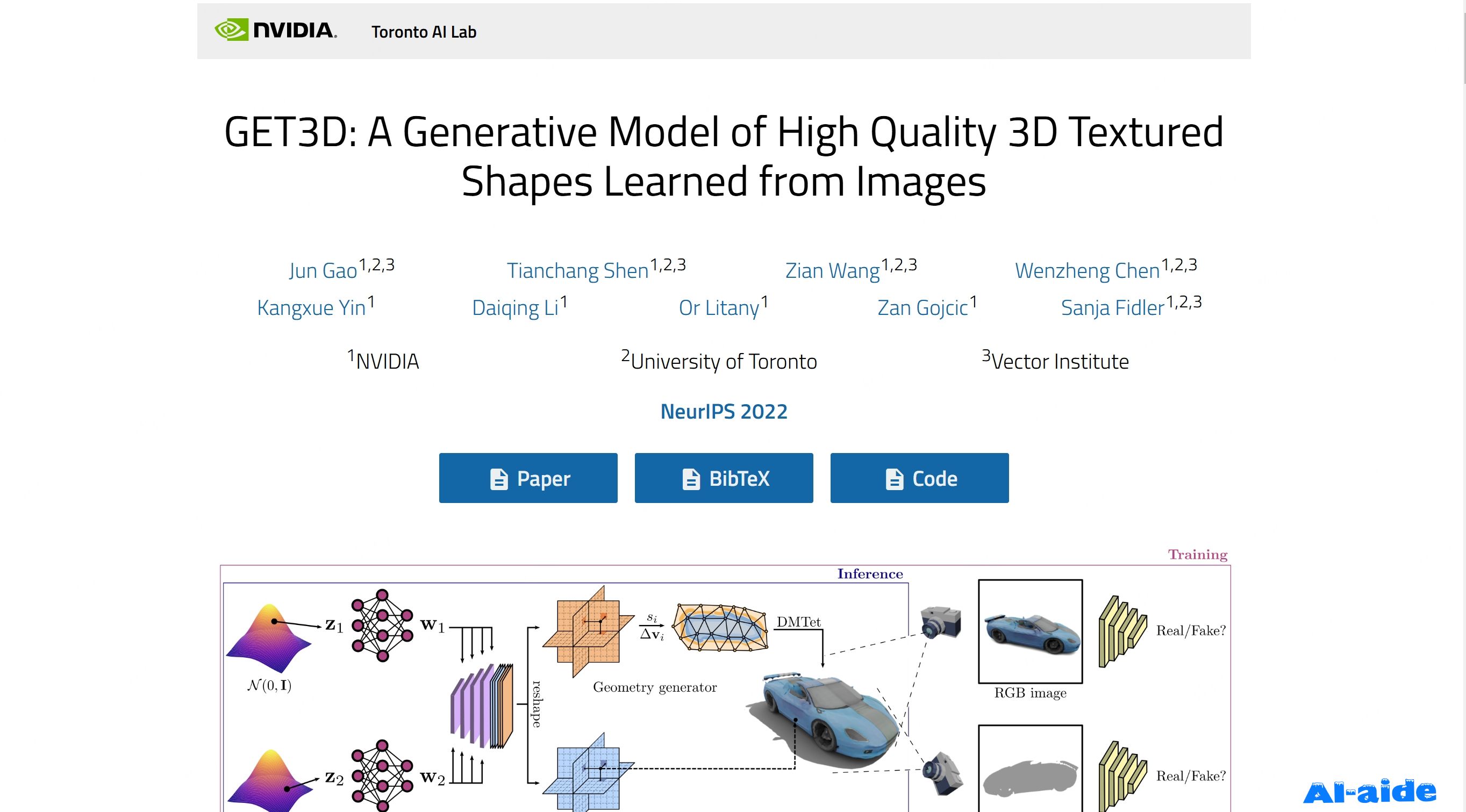
Task: Click the NVIDIA affiliation text
Action: coord(383,361)
